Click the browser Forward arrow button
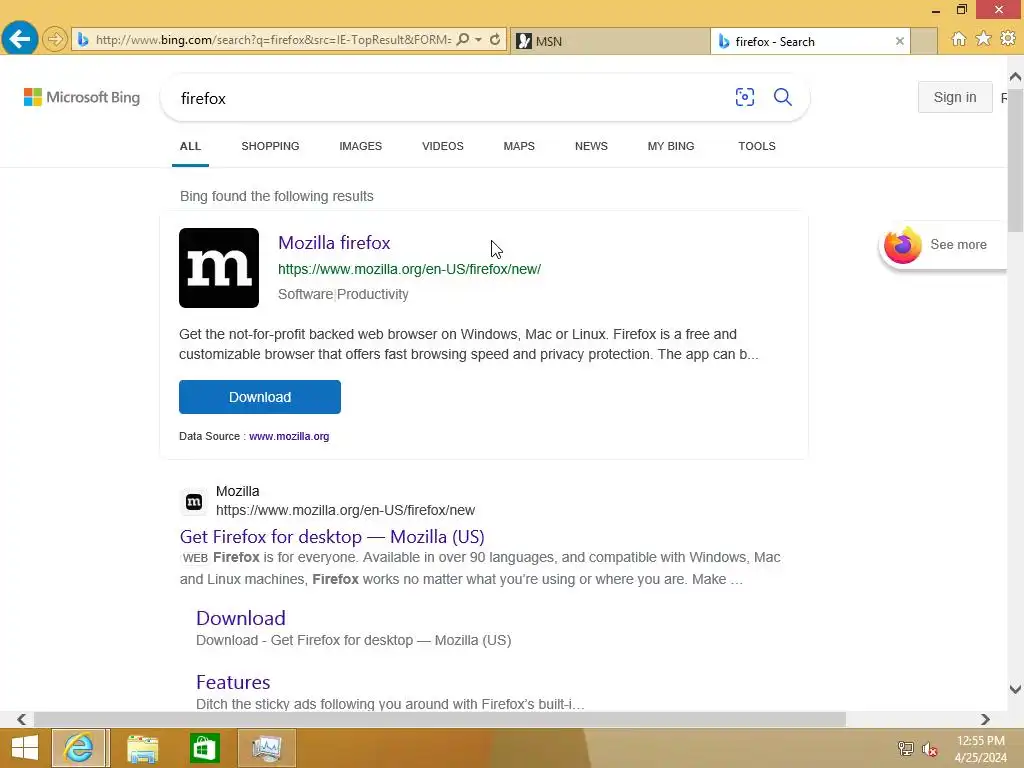This screenshot has width=1024, height=768. [x=55, y=40]
